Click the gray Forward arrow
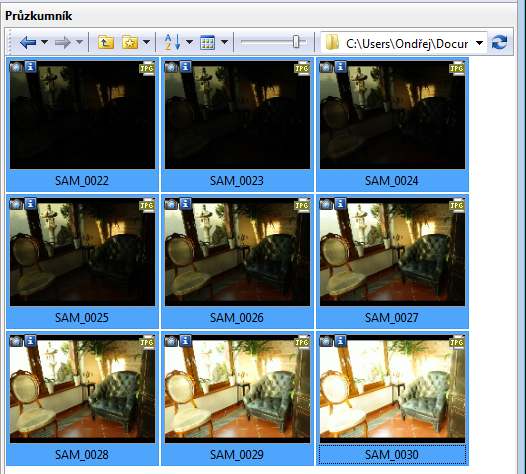526x474 pixels. (63, 42)
